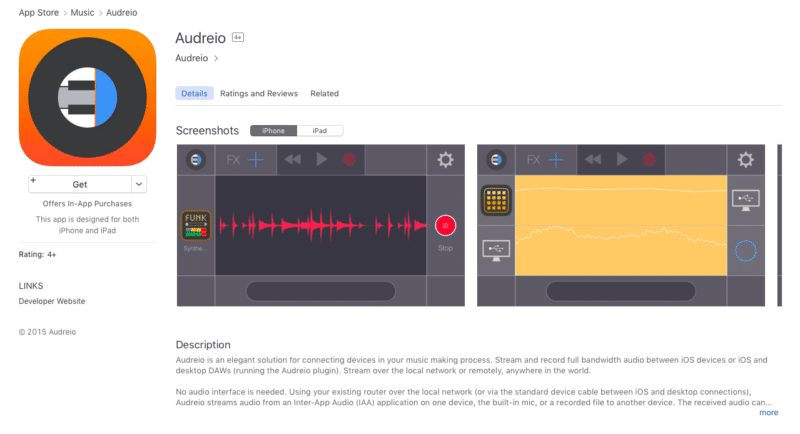Click 'This app is designed for both' text
Screen dimensions: 800x434
87,219
